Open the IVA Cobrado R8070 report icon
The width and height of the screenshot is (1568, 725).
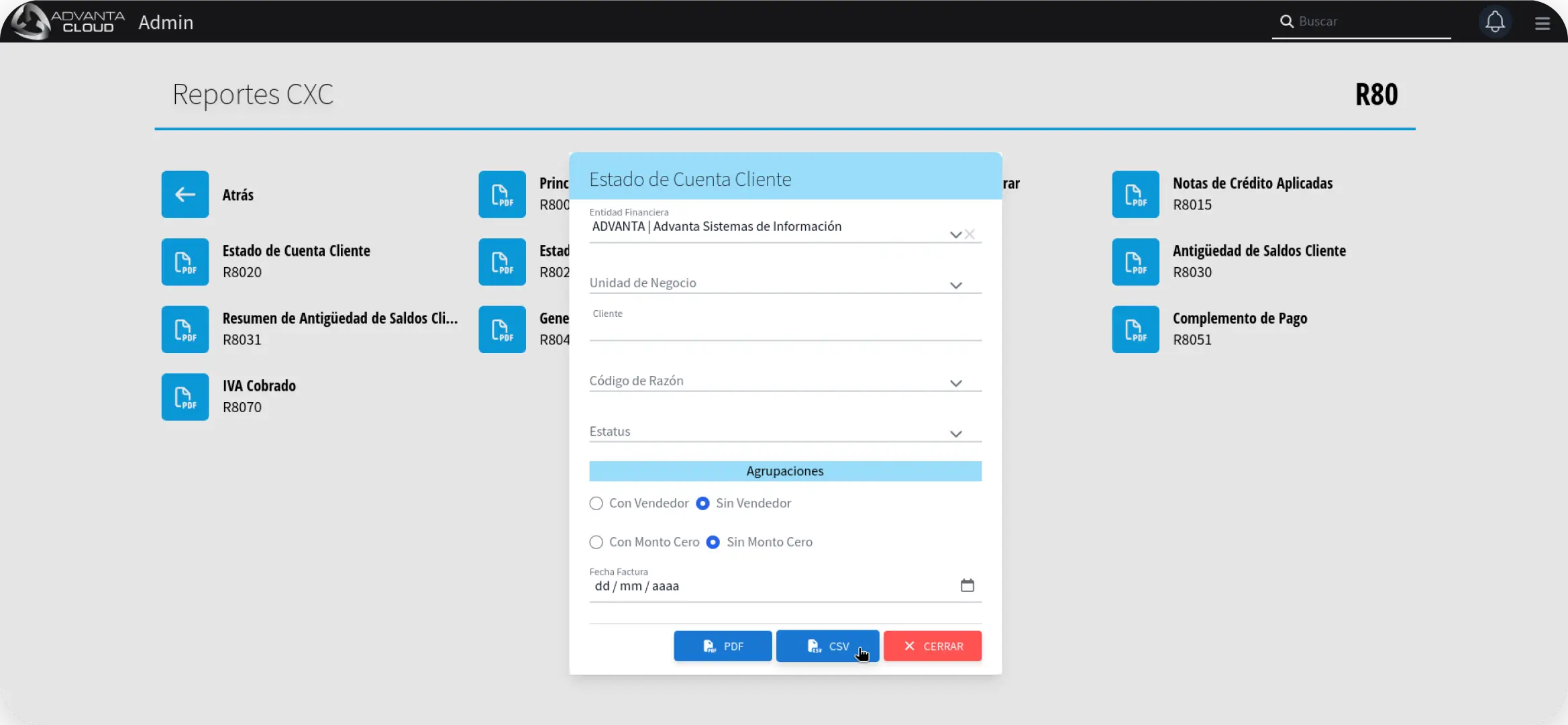[185, 397]
